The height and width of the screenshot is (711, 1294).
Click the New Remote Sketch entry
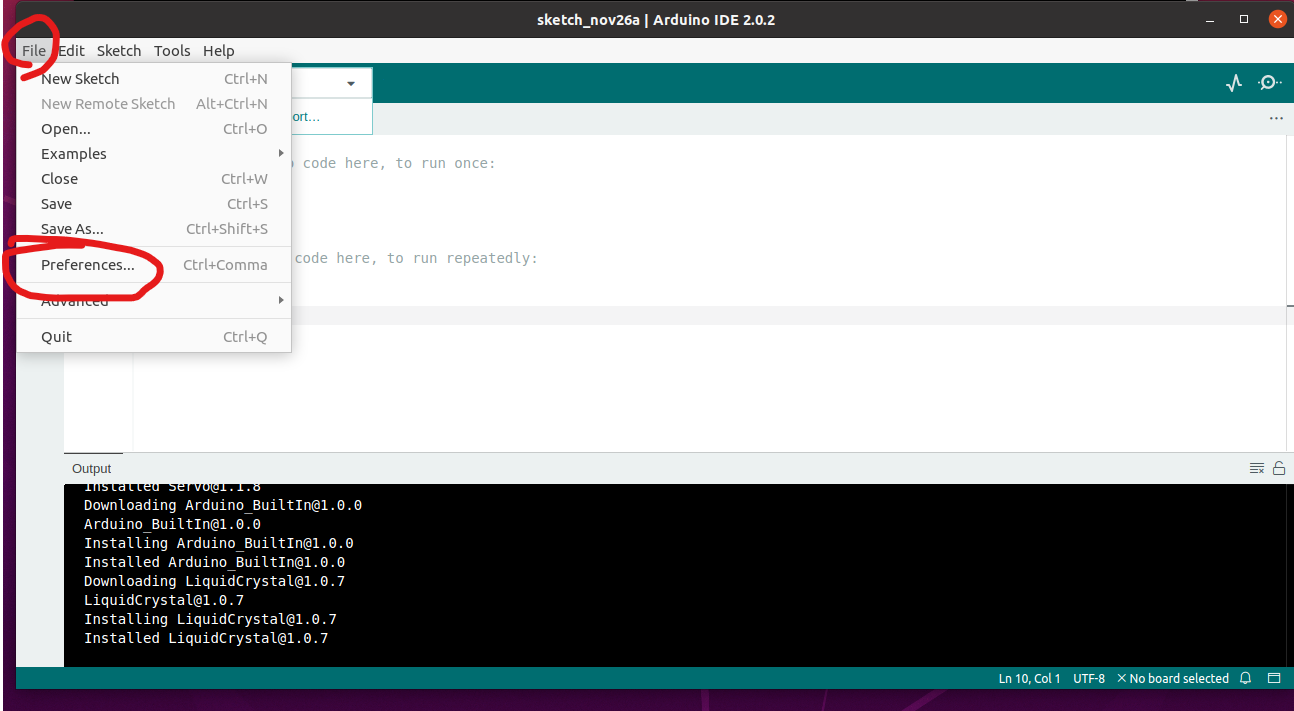tap(153, 104)
